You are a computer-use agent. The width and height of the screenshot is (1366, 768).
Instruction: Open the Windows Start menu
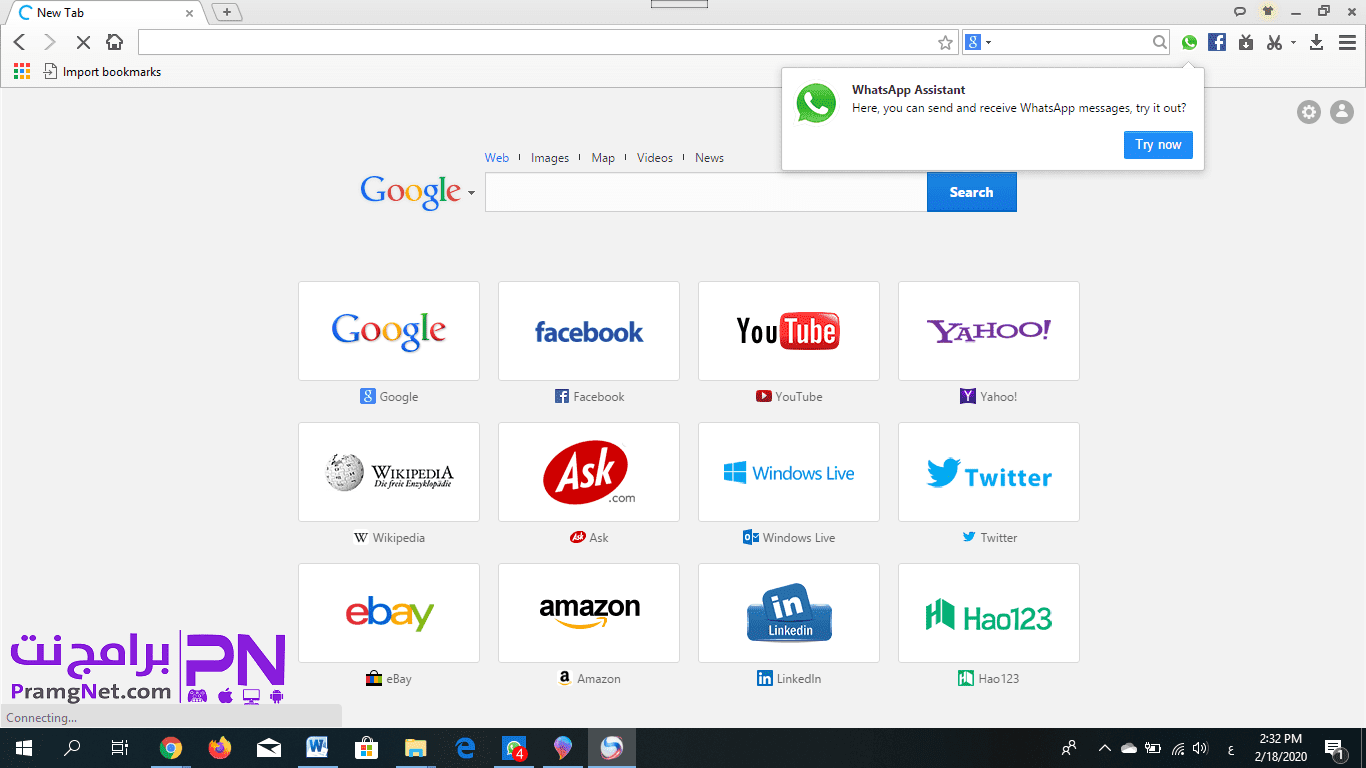tap(23, 748)
